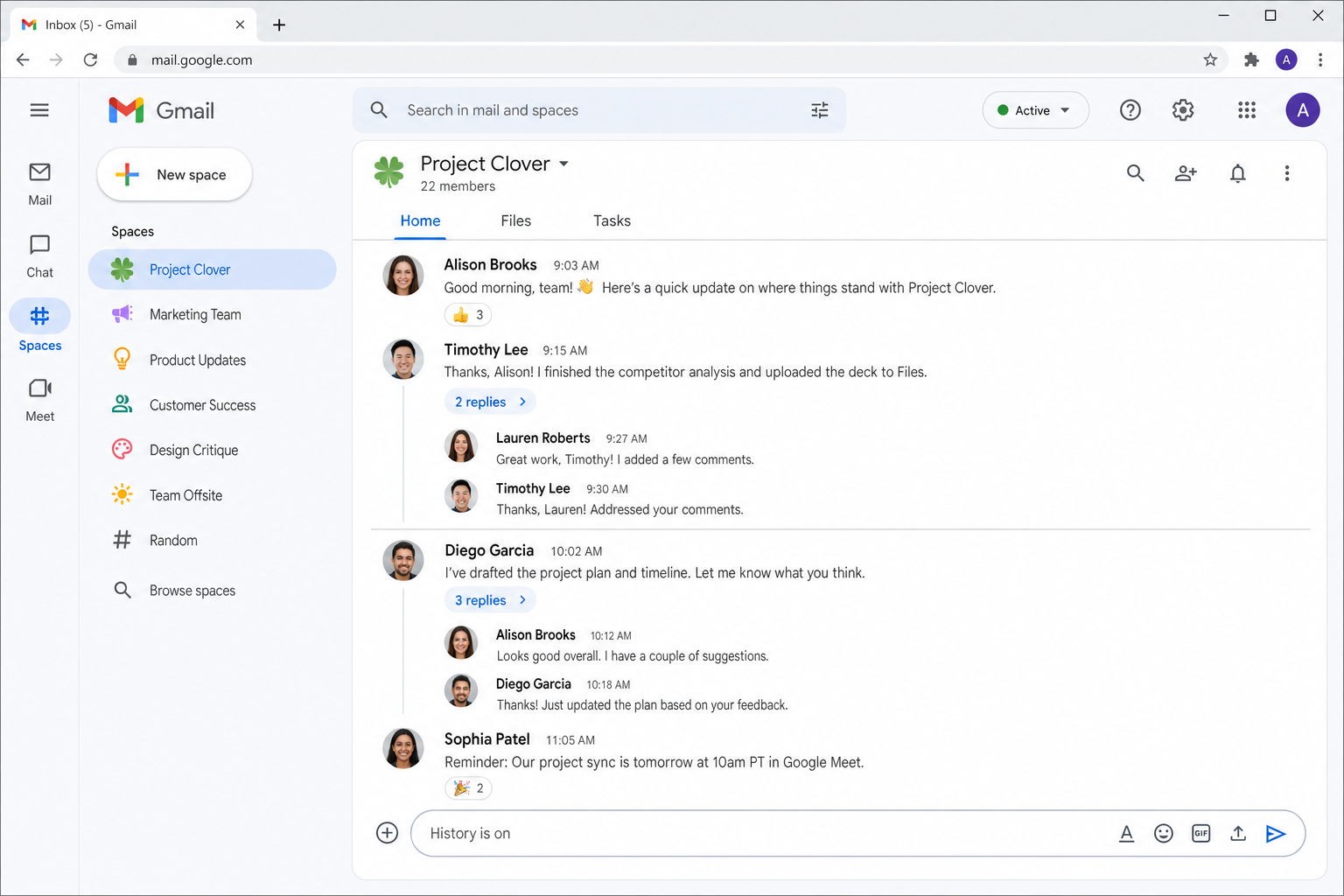Open more options for Project Clover space
Image resolution: width=1344 pixels, height=896 pixels.
1286,173
